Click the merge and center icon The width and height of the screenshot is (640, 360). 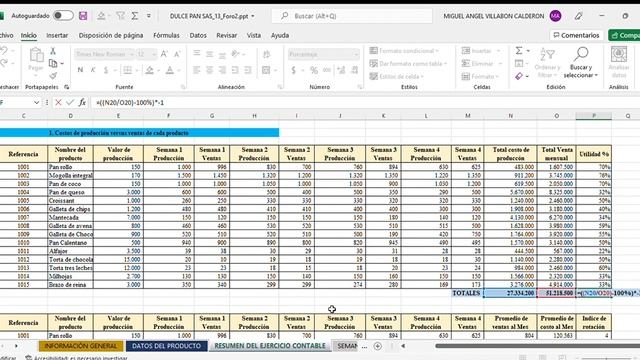(x=266, y=70)
